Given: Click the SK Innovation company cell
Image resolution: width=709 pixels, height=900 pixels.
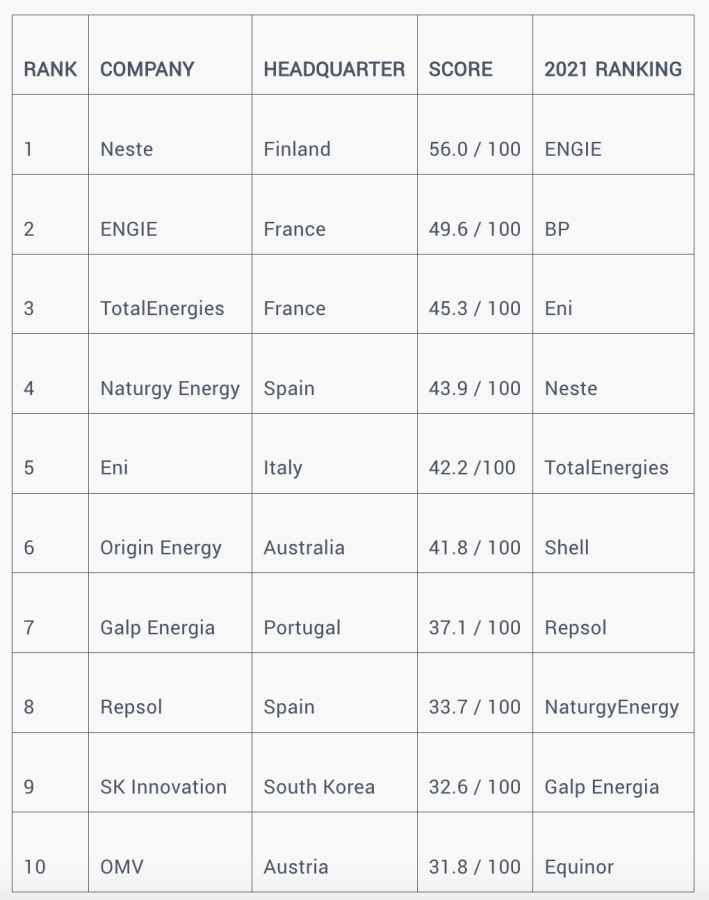Looking at the screenshot, I should tap(163, 787).
